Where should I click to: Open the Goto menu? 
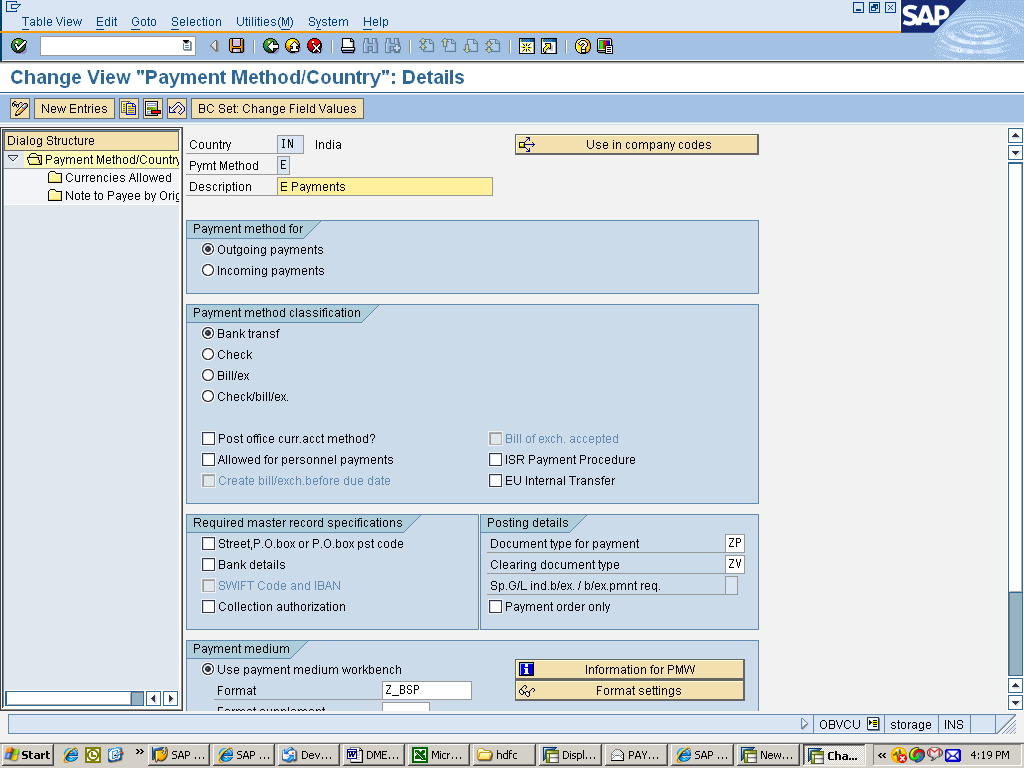143,21
